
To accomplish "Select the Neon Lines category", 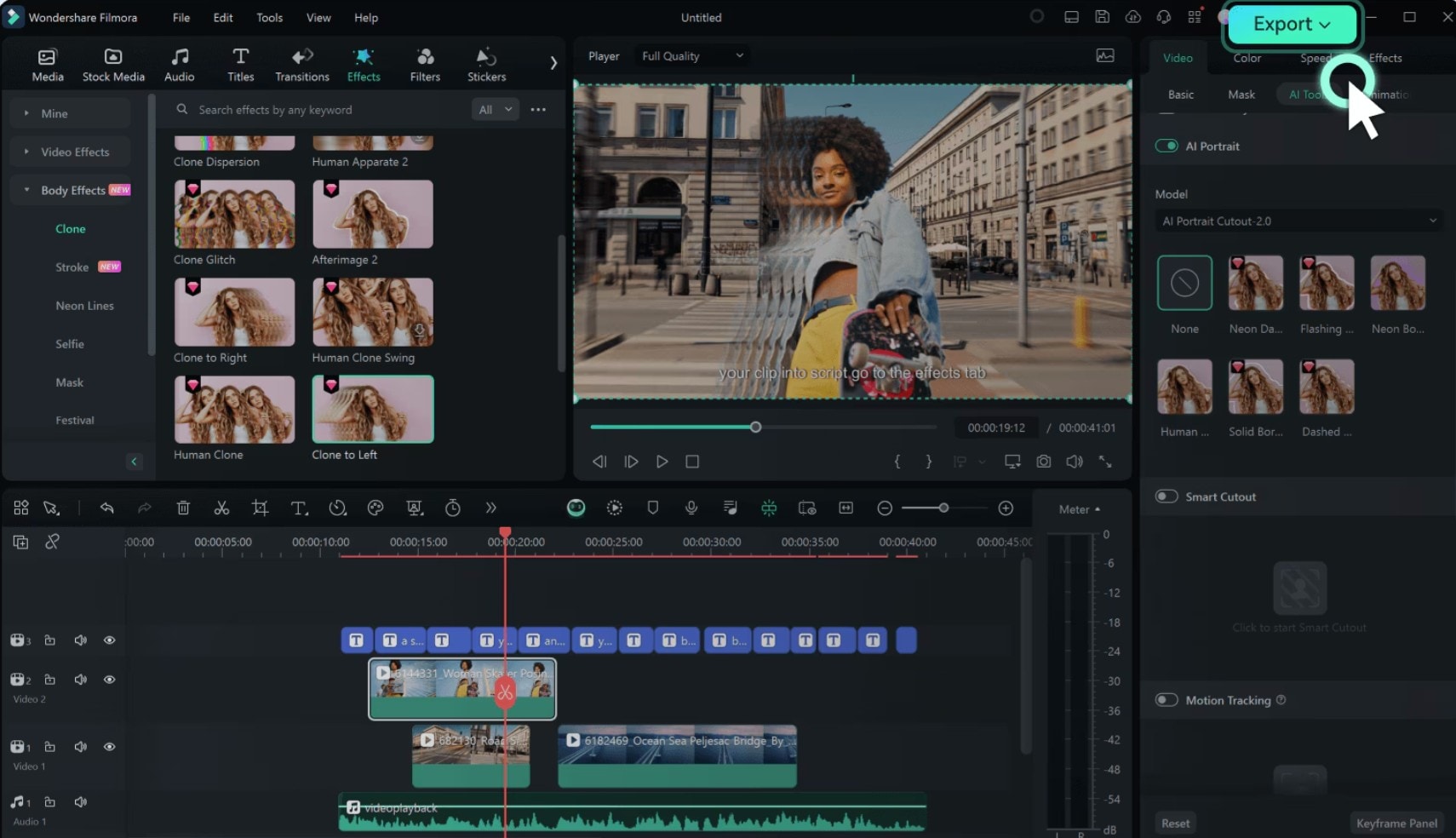I will 84,305.
